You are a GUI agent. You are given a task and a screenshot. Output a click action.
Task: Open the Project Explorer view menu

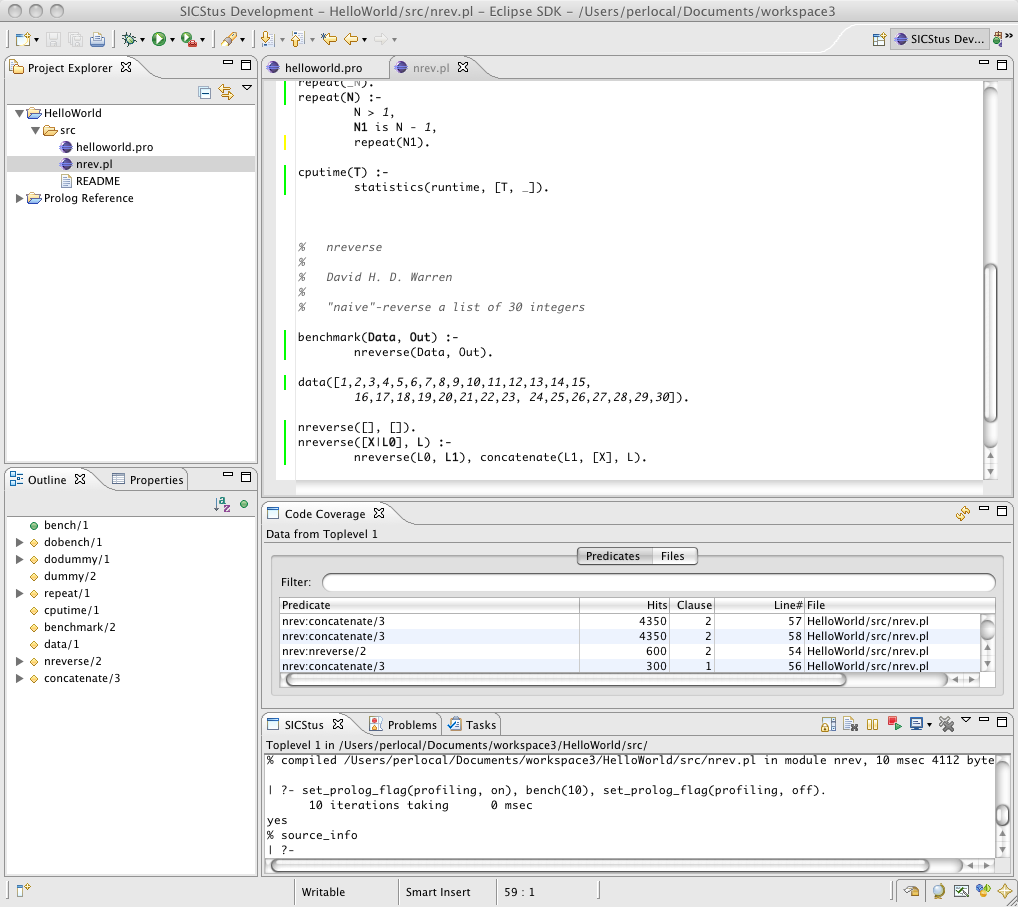(x=247, y=88)
